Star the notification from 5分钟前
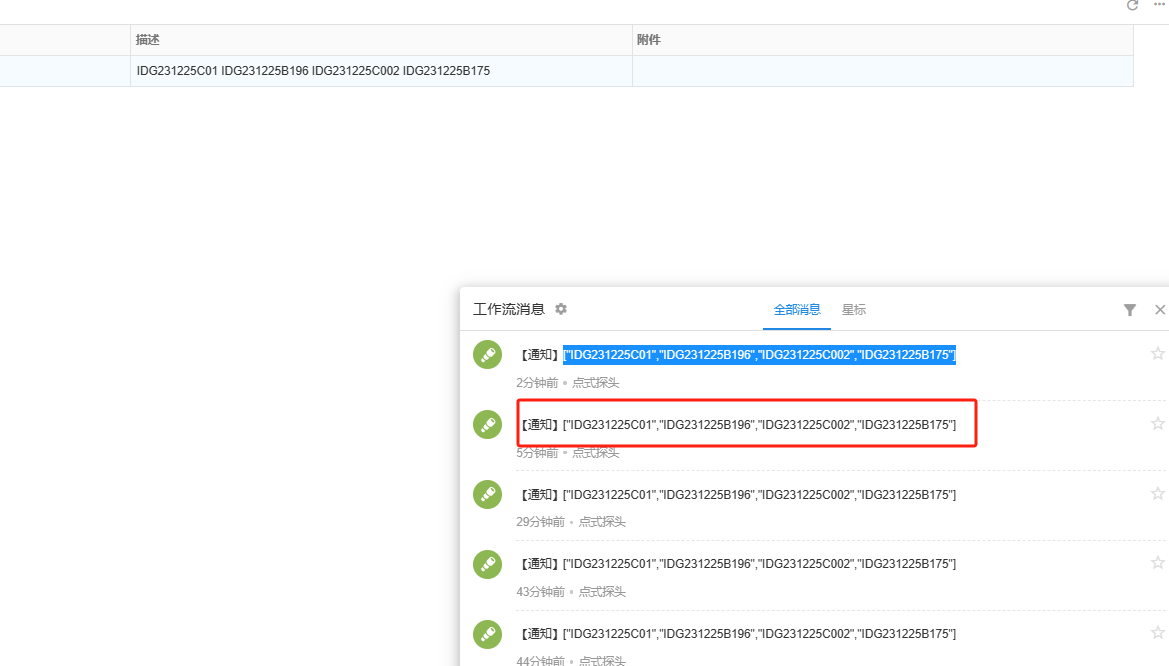Screen dimensions: 1169x666 coord(1157,424)
